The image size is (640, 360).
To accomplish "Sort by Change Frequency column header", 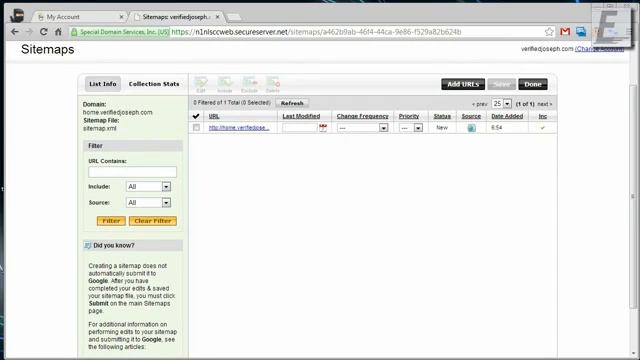I will (x=362, y=116).
